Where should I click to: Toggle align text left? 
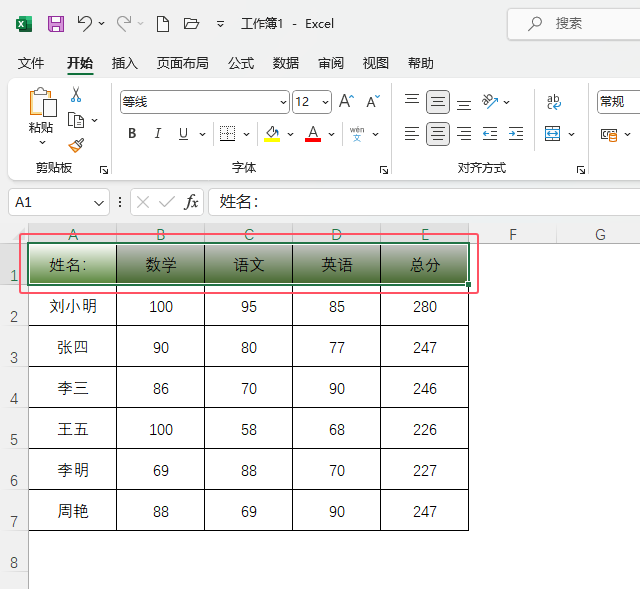(412, 133)
